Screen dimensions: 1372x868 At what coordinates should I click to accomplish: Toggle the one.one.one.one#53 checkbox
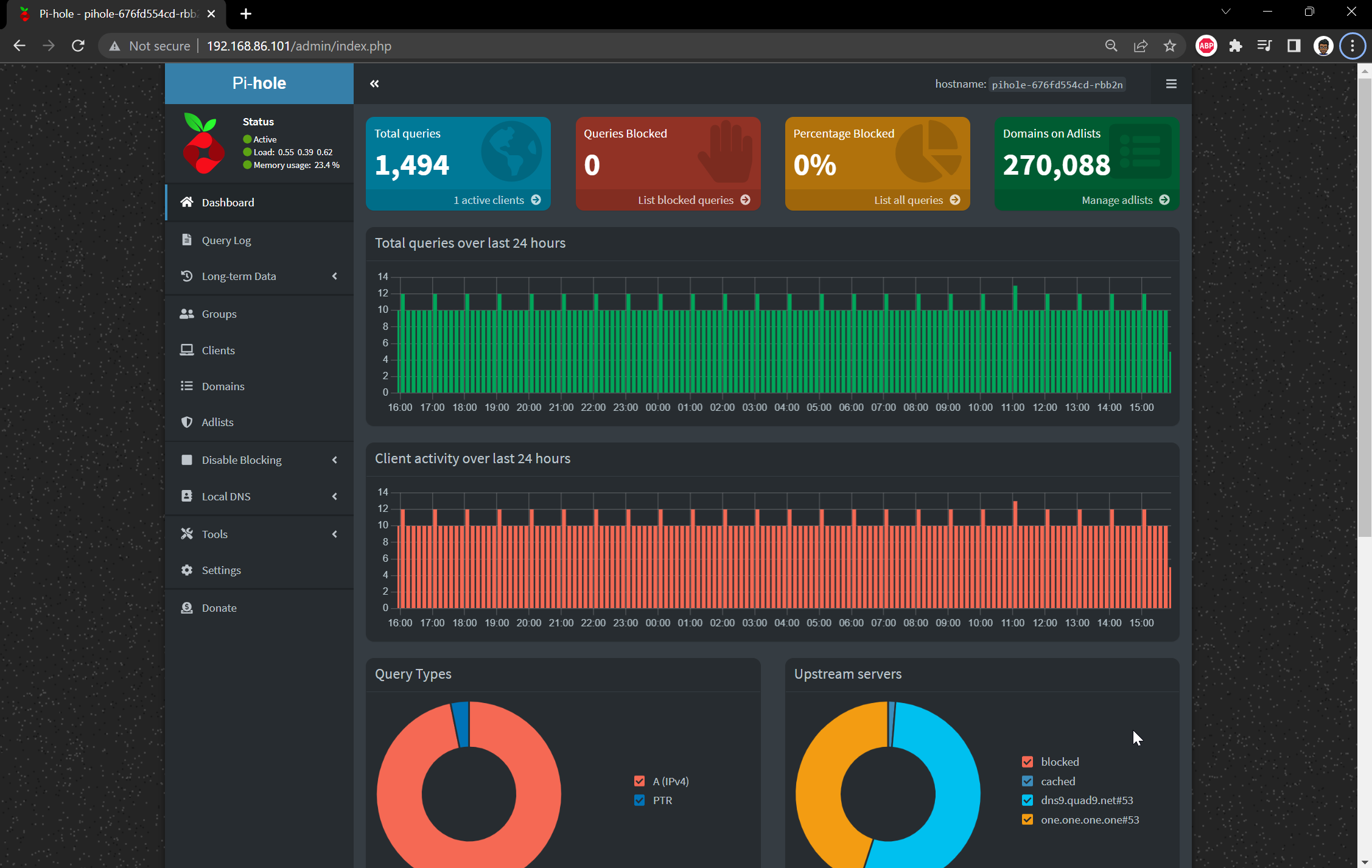[x=1027, y=819]
